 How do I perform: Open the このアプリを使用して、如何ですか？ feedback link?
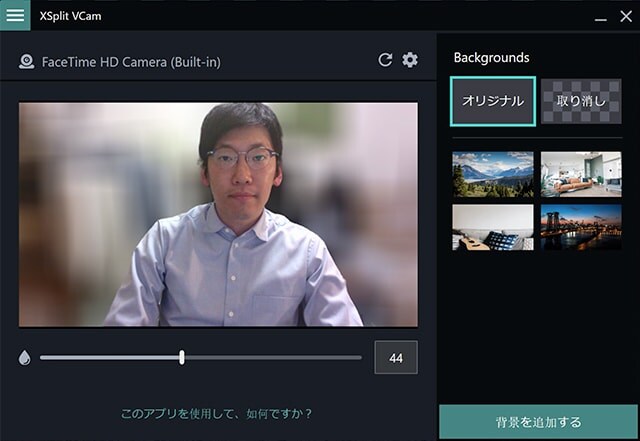click(x=216, y=414)
